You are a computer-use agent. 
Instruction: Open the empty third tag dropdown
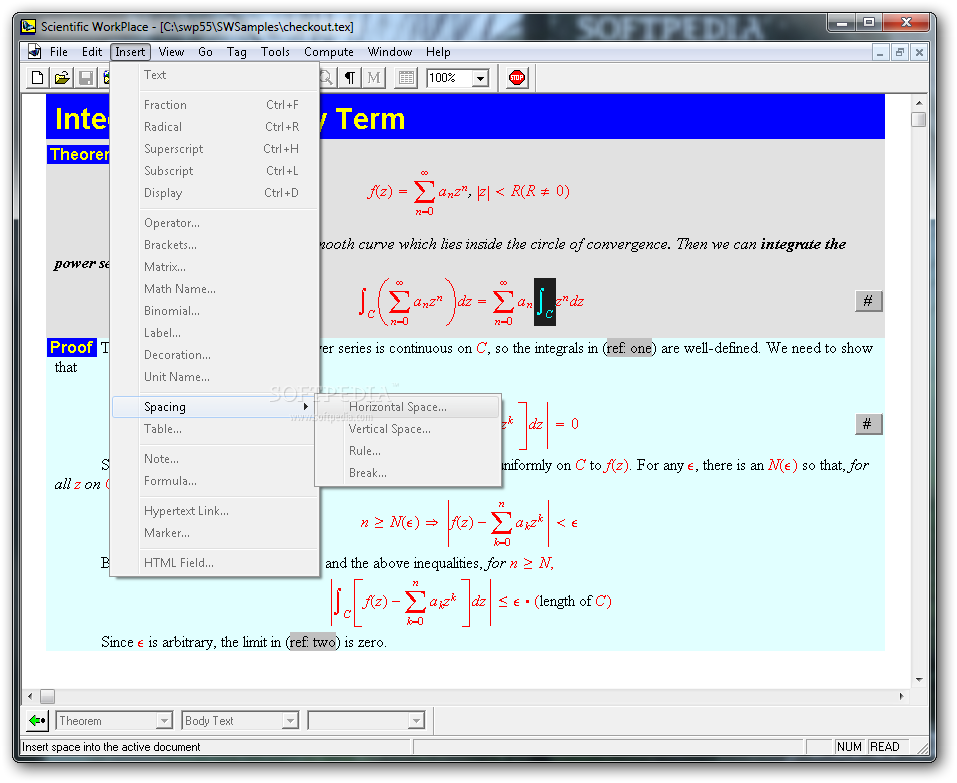tap(416, 721)
